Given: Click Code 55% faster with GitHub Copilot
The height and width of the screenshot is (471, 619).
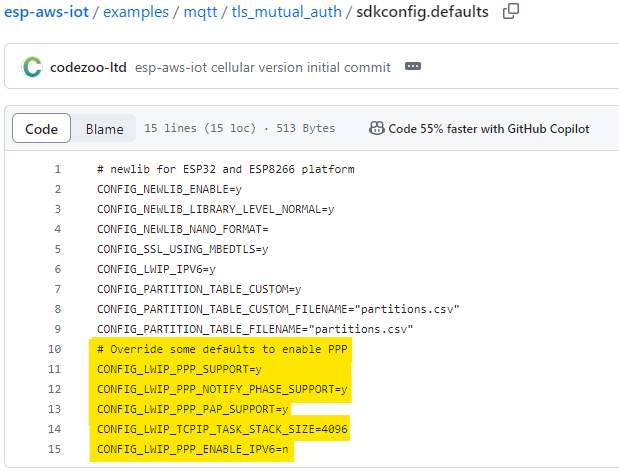Looking at the screenshot, I should click(488, 129).
